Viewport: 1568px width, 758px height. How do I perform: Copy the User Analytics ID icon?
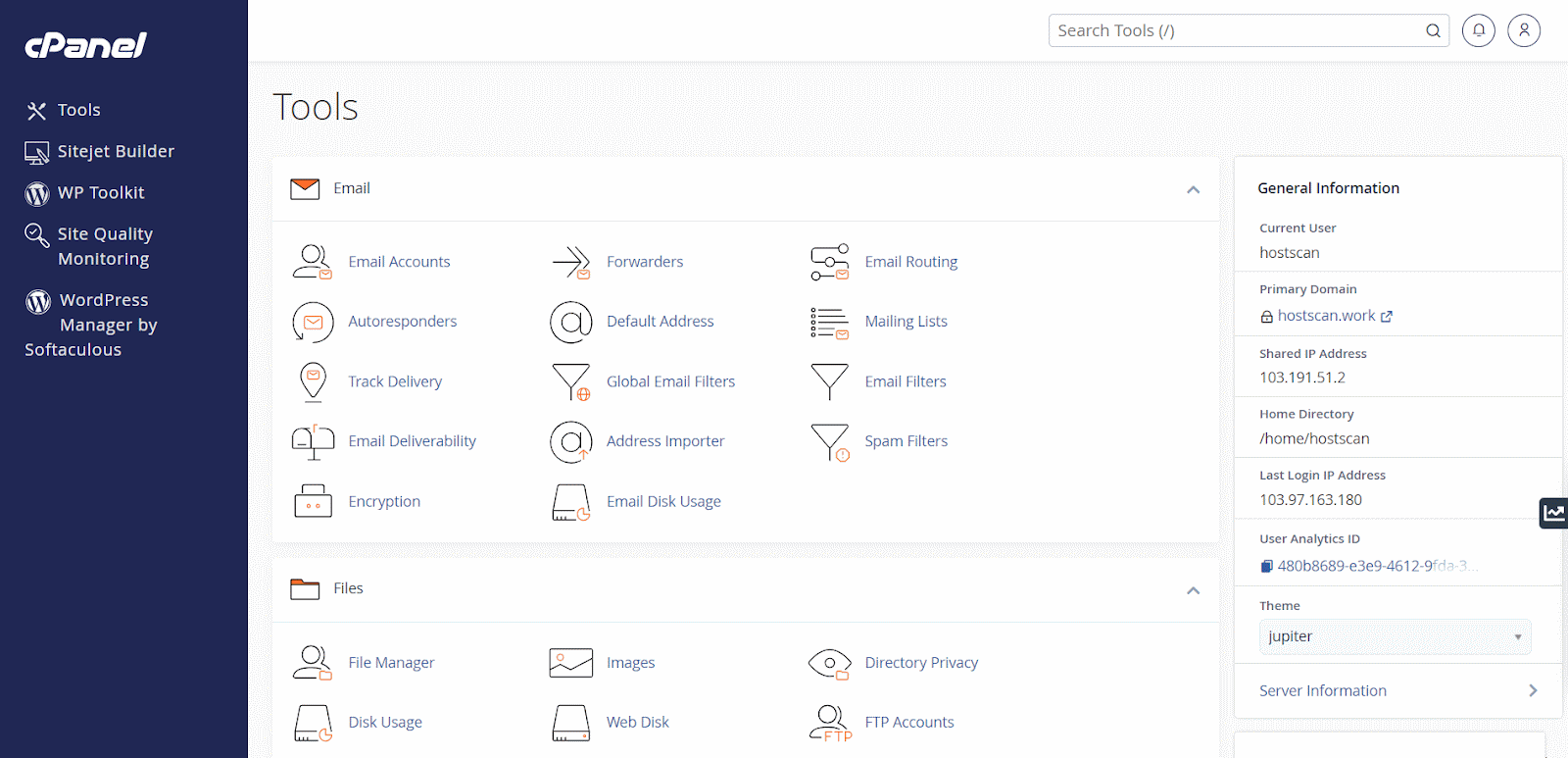[x=1266, y=566]
